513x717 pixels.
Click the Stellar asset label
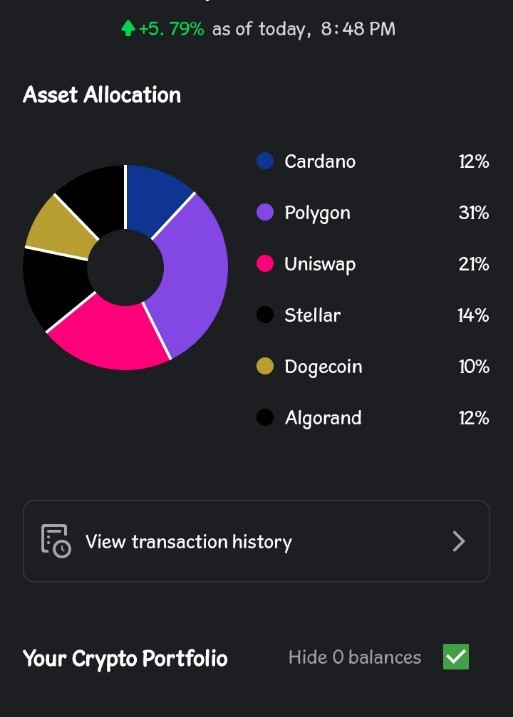pyautogui.click(x=312, y=315)
